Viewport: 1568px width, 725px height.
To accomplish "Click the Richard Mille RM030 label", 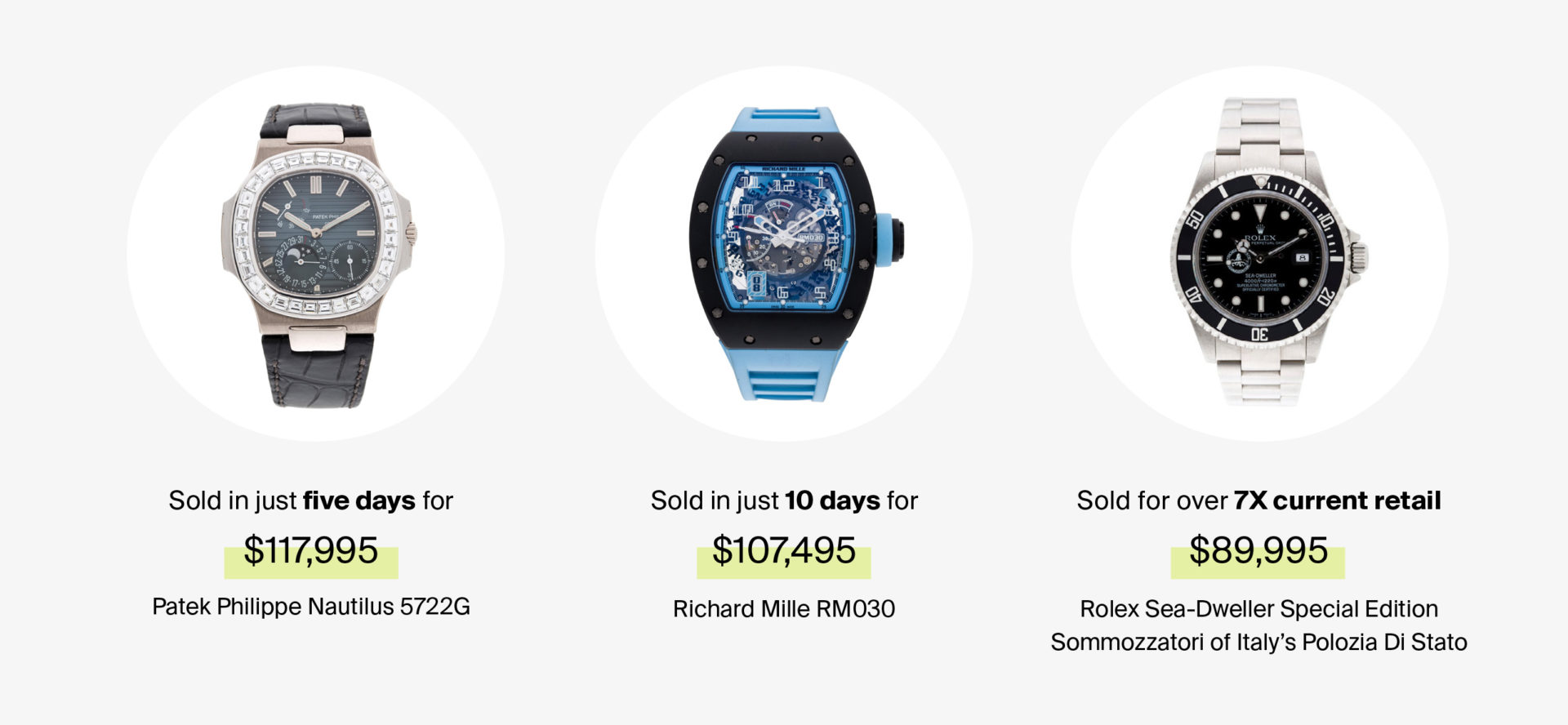I will point(784,609).
